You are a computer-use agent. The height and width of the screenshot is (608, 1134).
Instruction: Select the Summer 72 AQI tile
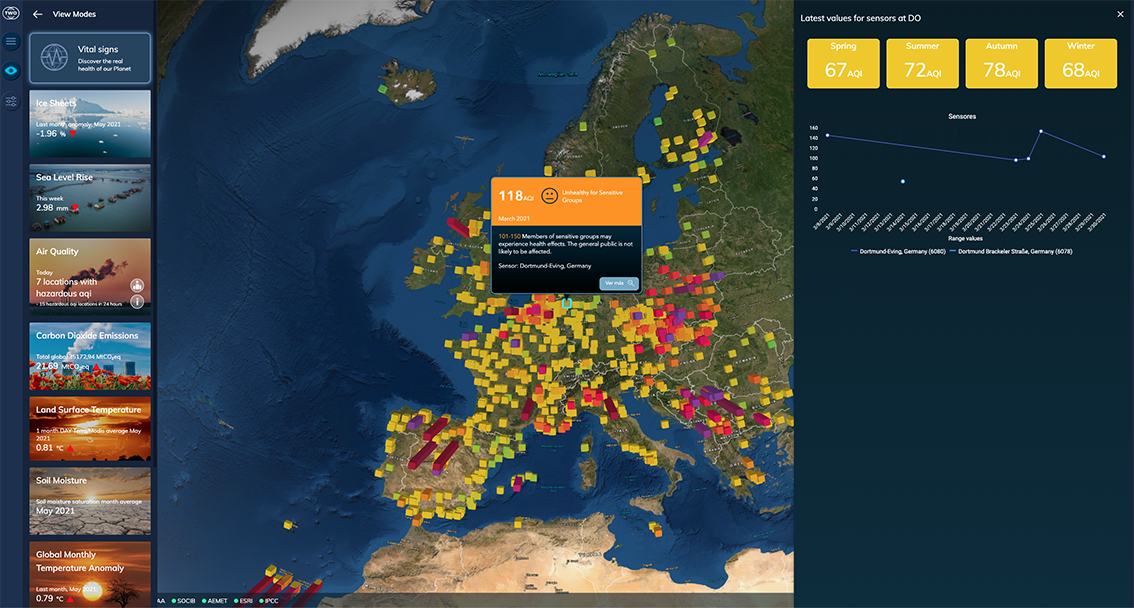922,64
